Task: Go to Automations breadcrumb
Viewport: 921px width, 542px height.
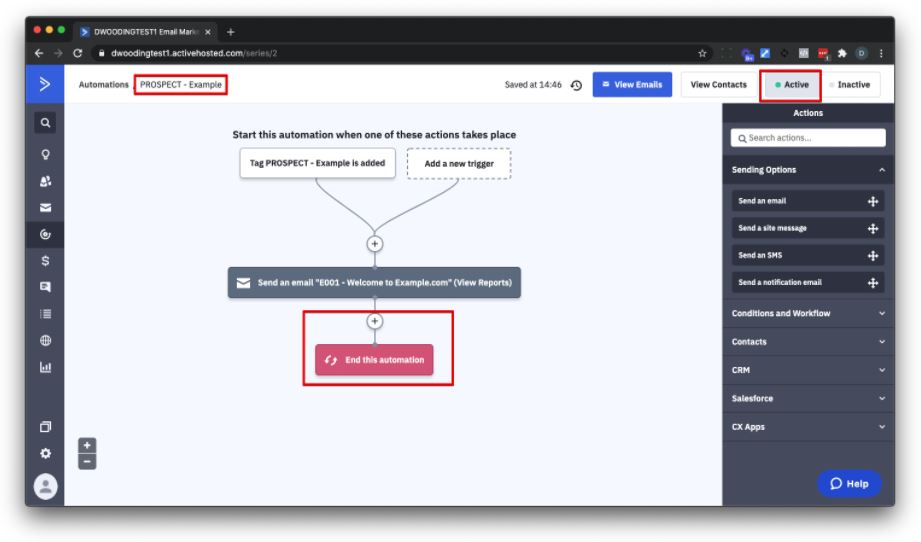Action: 103,85
